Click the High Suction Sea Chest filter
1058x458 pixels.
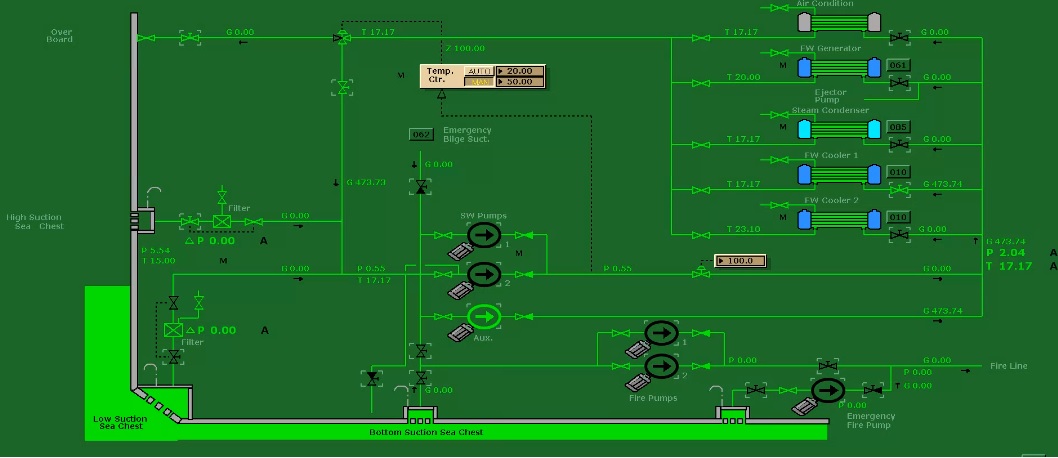222,221
